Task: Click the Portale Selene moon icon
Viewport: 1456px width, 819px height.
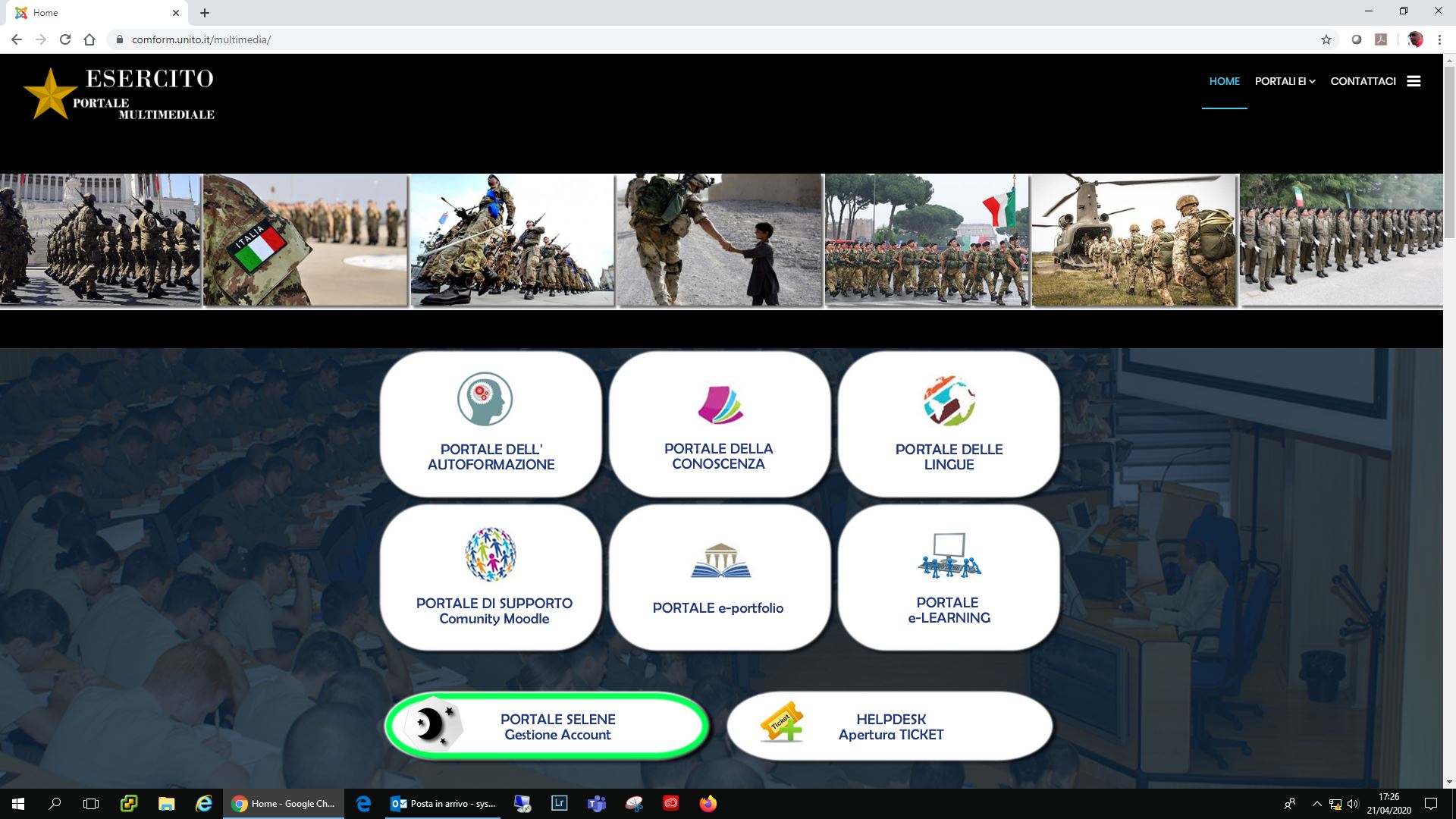Action: click(432, 724)
